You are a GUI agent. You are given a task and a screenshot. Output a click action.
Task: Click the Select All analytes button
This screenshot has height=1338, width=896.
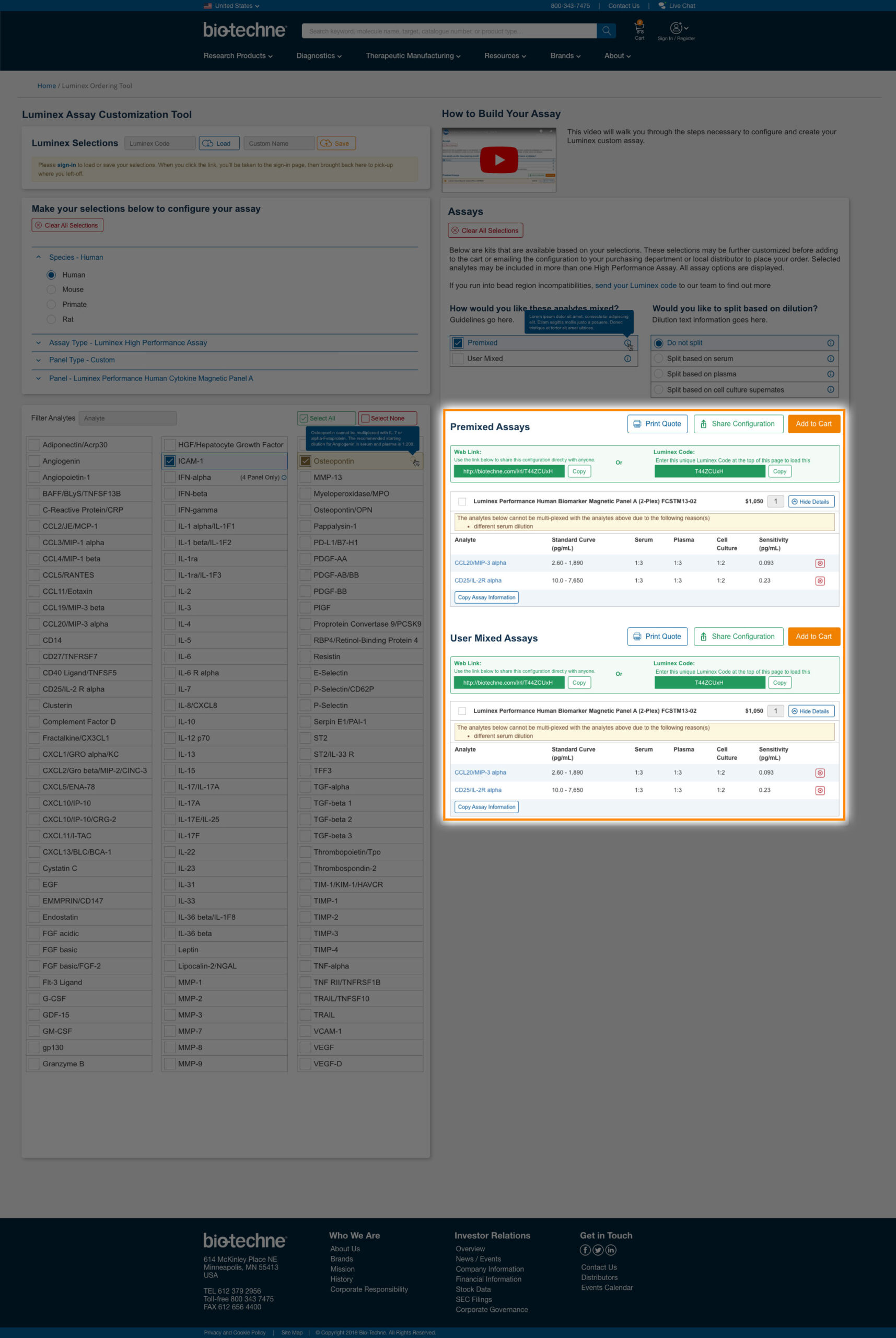(327, 418)
